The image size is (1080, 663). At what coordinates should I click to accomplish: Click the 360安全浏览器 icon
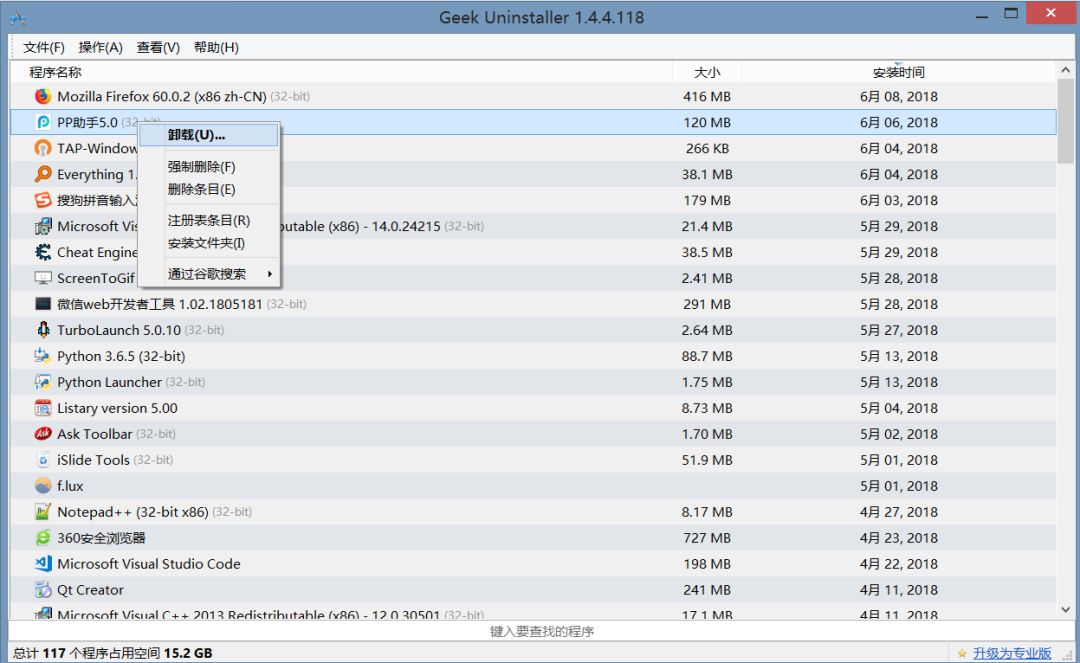coord(42,538)
